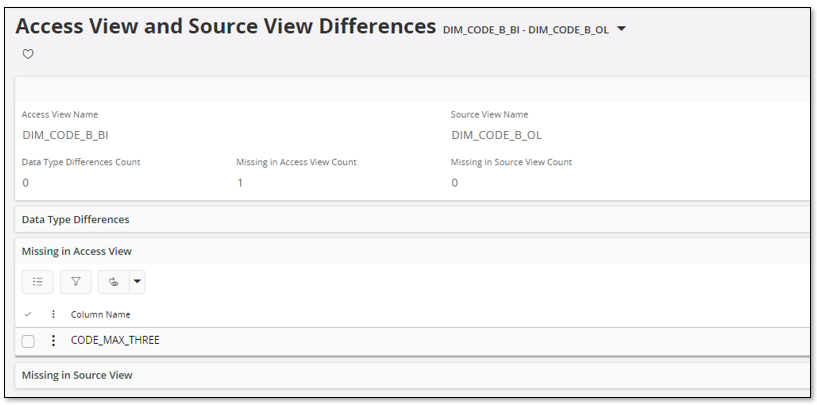Click the heart favorite icon under the title
817x405 pixels.
point(28,55)
